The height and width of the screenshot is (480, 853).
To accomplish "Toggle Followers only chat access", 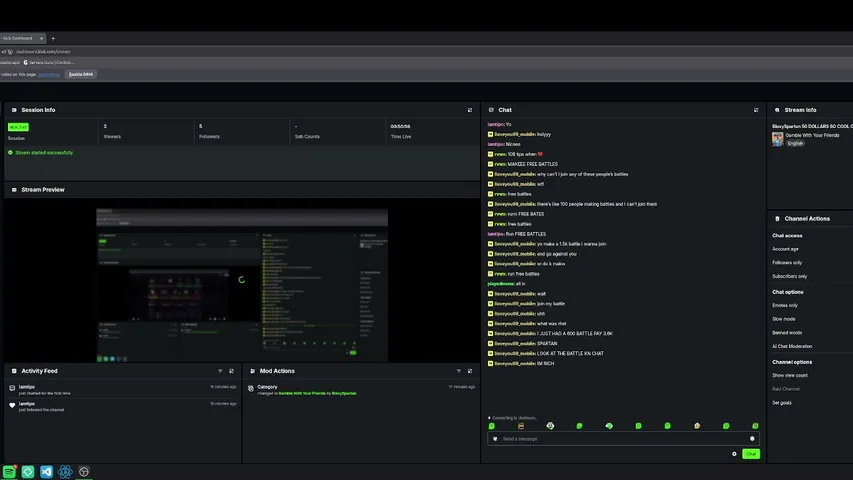I will point(787,263).
